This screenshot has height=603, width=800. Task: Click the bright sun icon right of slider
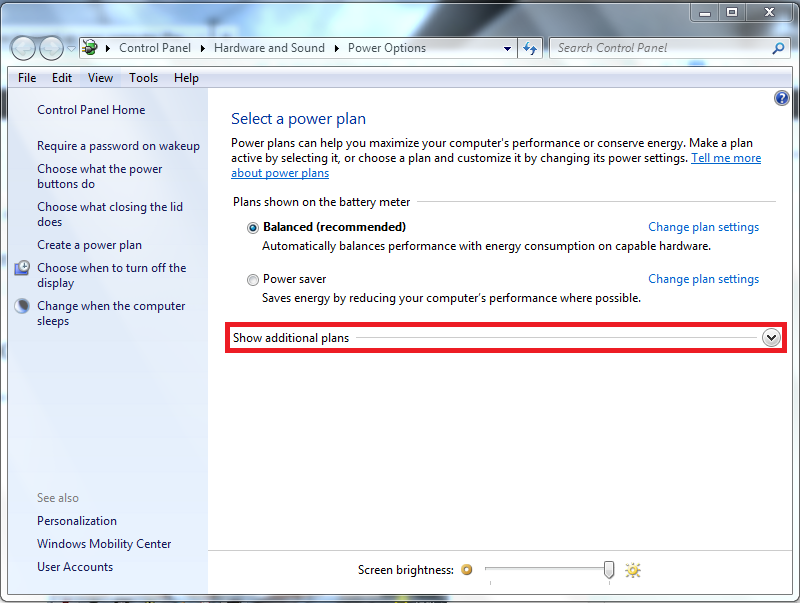[x=633, y=570]
